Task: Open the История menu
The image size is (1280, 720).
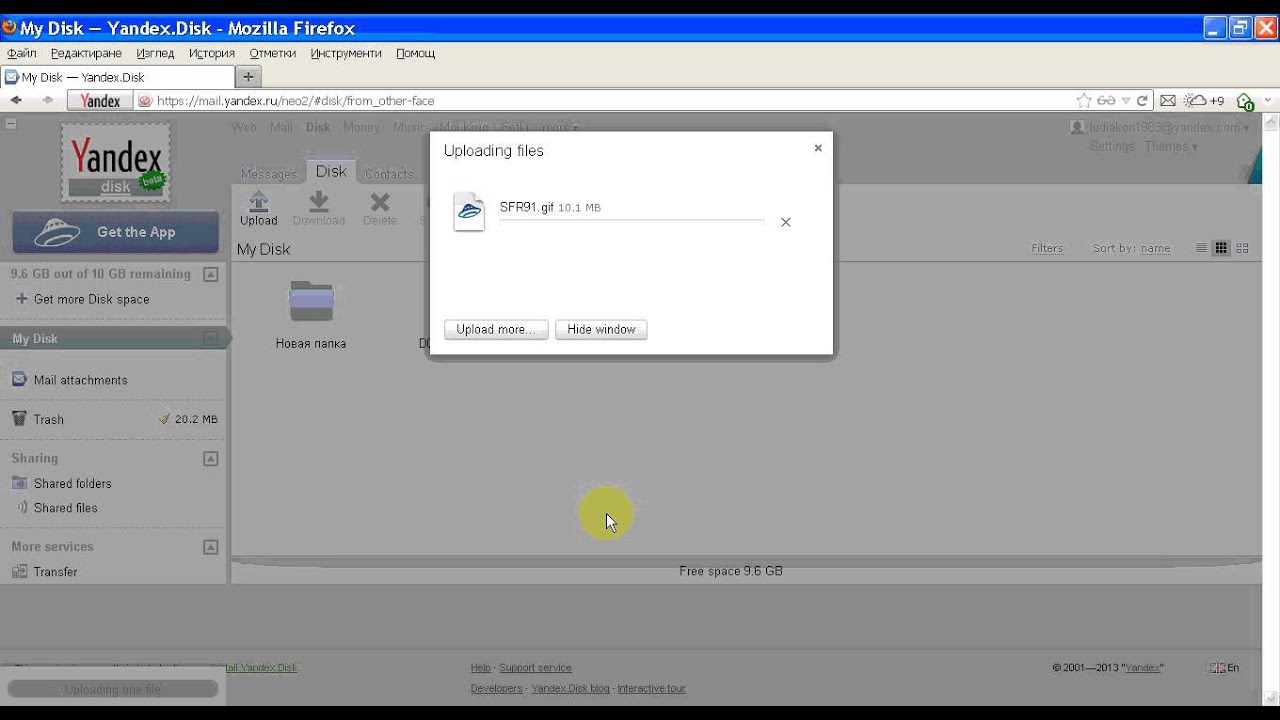Action: (211, 53)
